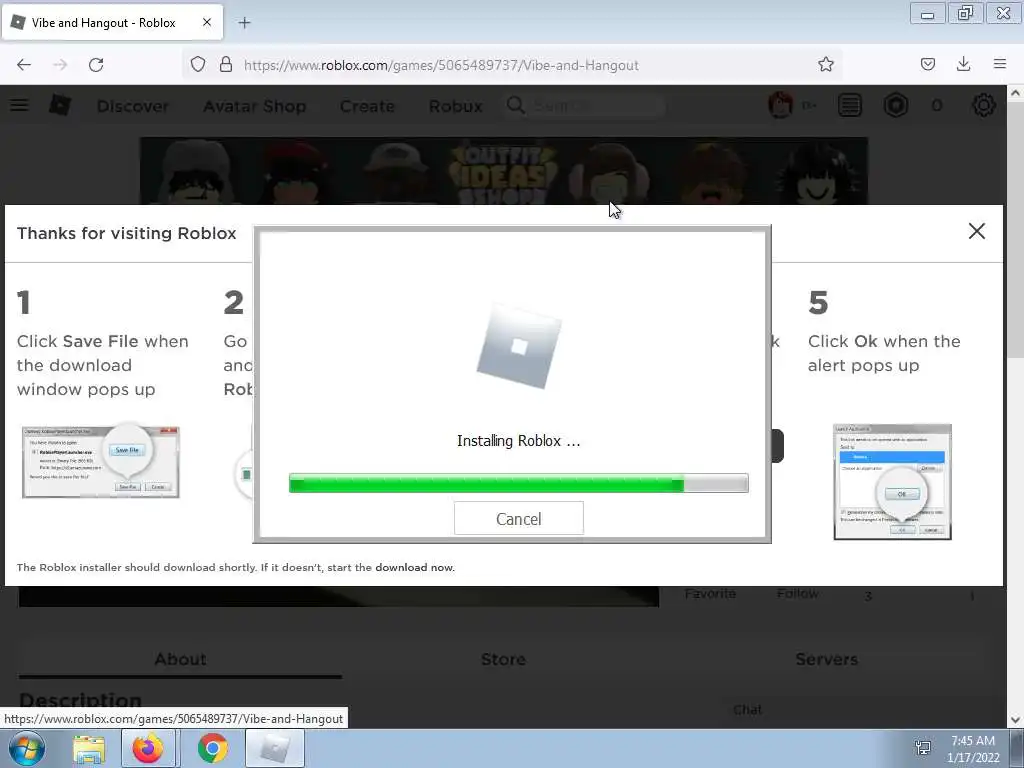Click Firefox taskbar icon
This screenshot has height=768, width=1024.
coord(148,748)
